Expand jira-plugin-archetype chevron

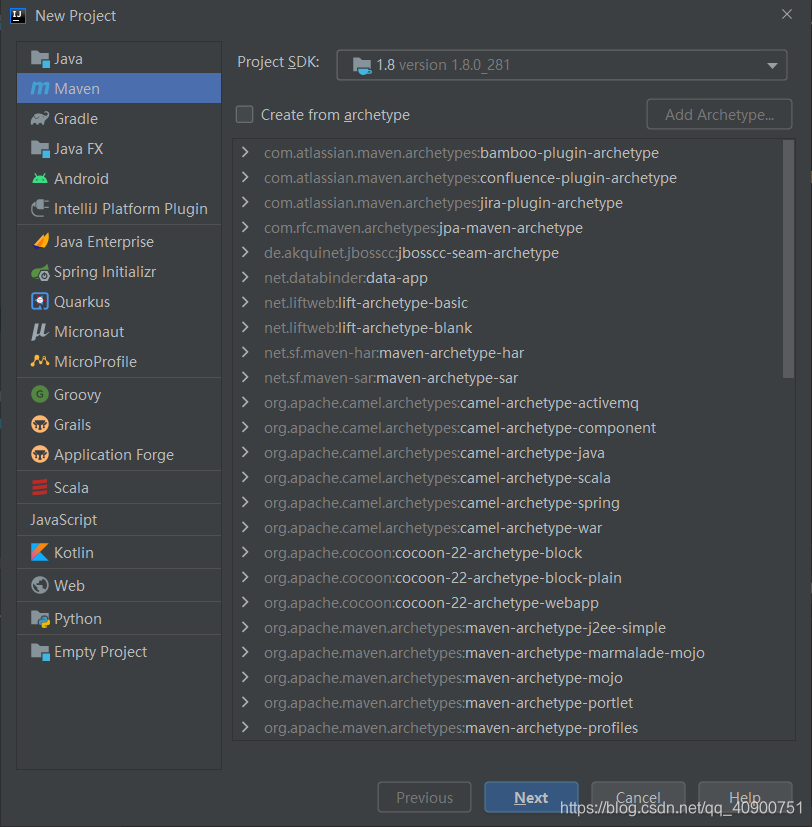(245, 203)
